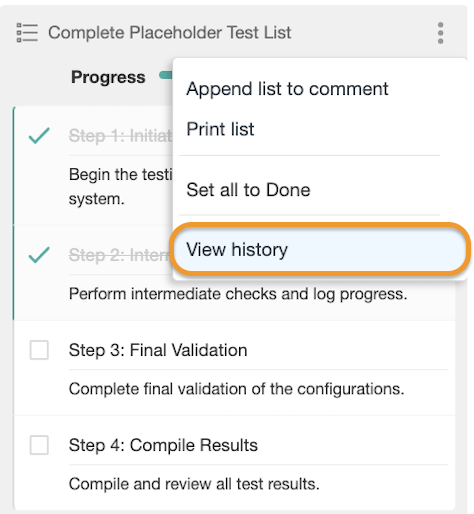The height and width of the screenshot is (514, 474).
Task: Click the 'Complete final validation of the configurations' description
Action: coord(237,389)
